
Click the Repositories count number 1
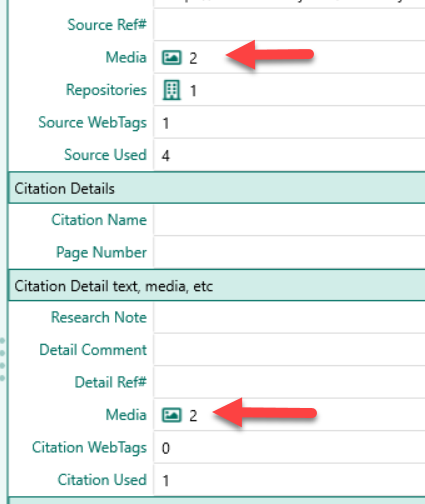click(x=193, y=91)
